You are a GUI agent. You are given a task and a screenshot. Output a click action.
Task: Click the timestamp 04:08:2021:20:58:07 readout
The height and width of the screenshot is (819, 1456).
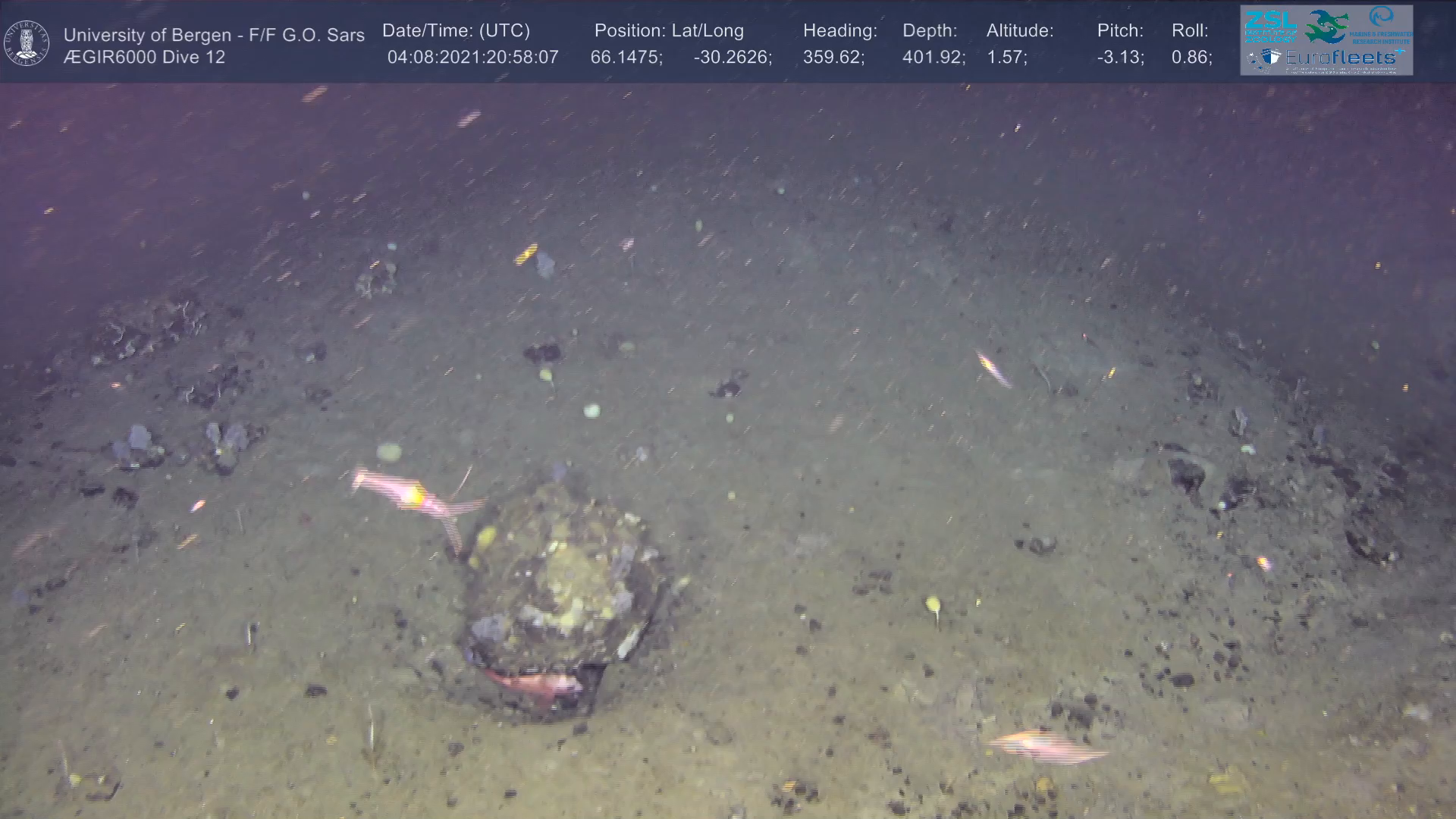(x=472, y=58)
